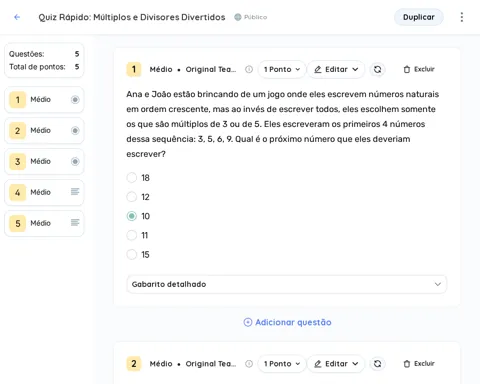Open the Editar dropdown on question 2
The height and width of the screenshot is (384, 480).
(336, 364)
